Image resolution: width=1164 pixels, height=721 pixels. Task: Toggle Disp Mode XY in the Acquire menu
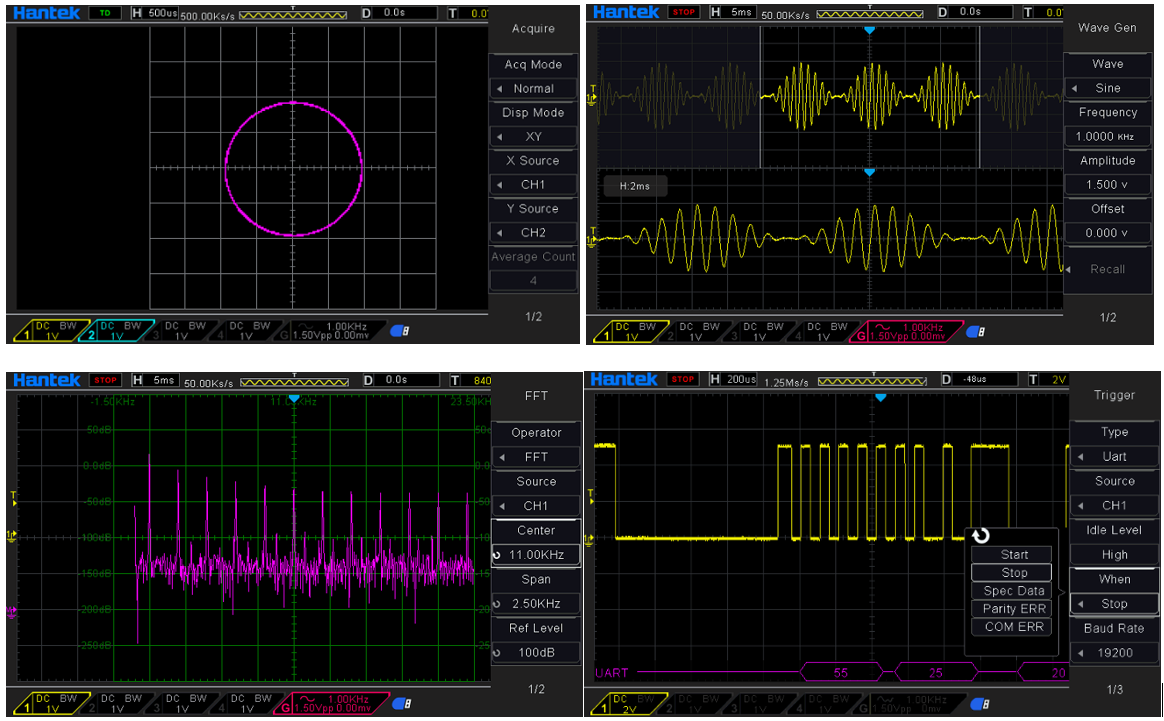[x=534, y=136]
